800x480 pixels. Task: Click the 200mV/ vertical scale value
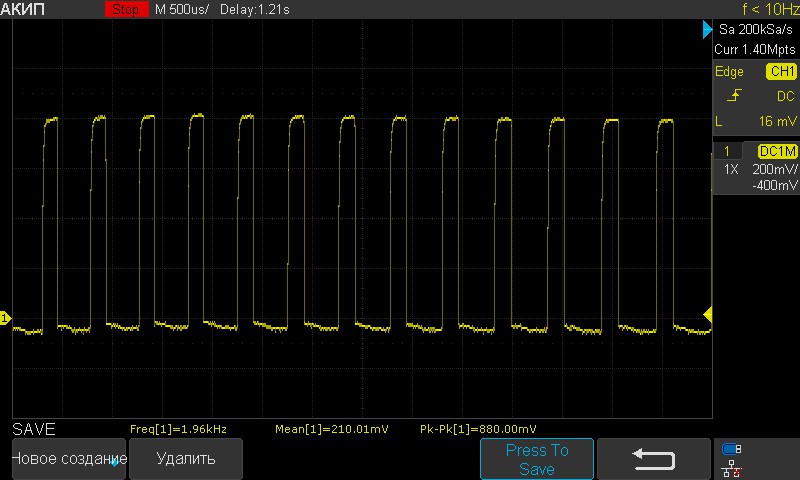[x=774, y=169]
